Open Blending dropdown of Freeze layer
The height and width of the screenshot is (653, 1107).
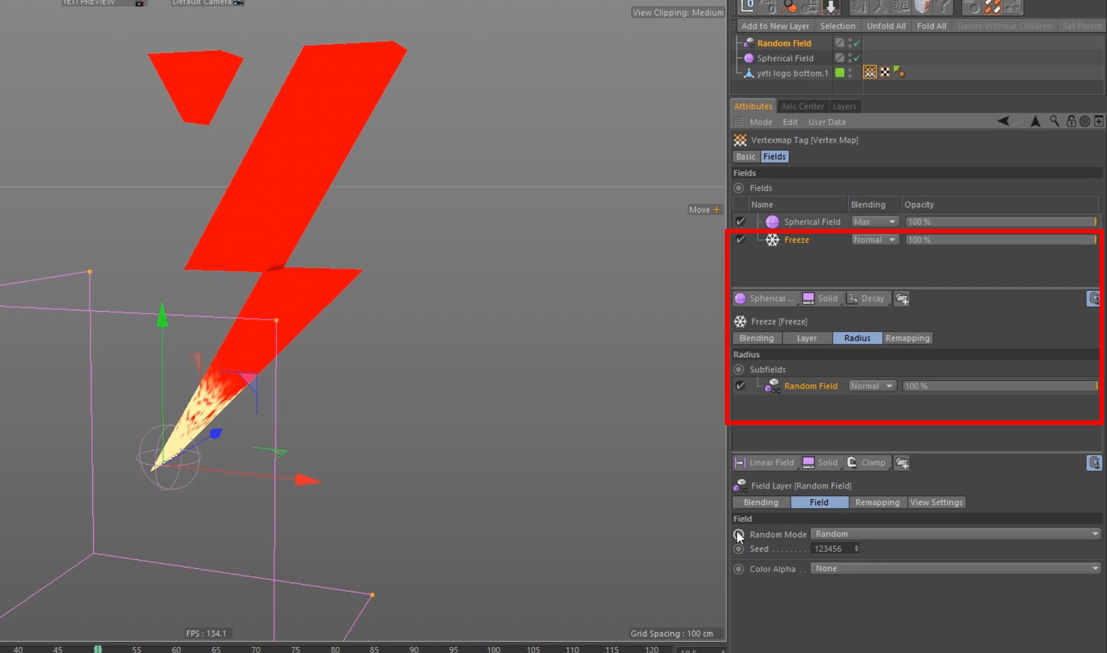coord(874,240)
